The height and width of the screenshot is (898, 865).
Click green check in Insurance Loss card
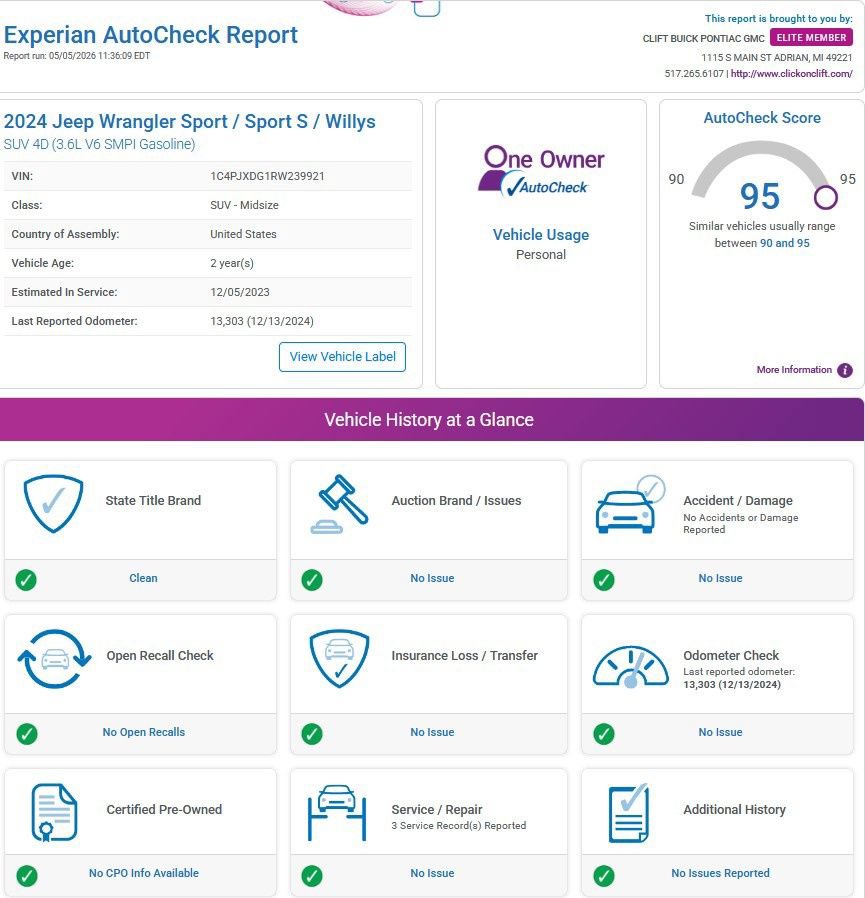pos(312,734)
